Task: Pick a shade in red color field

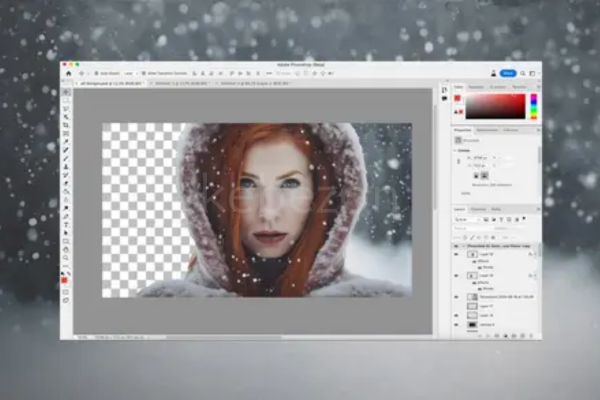Action: (x=496, y=106)
